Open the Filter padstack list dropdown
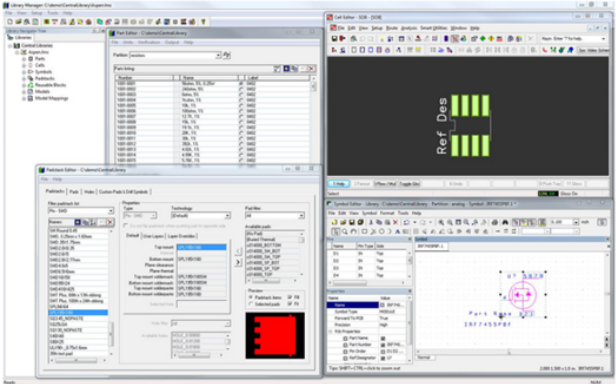Screen dimensions: 616x384 [111, 211]
